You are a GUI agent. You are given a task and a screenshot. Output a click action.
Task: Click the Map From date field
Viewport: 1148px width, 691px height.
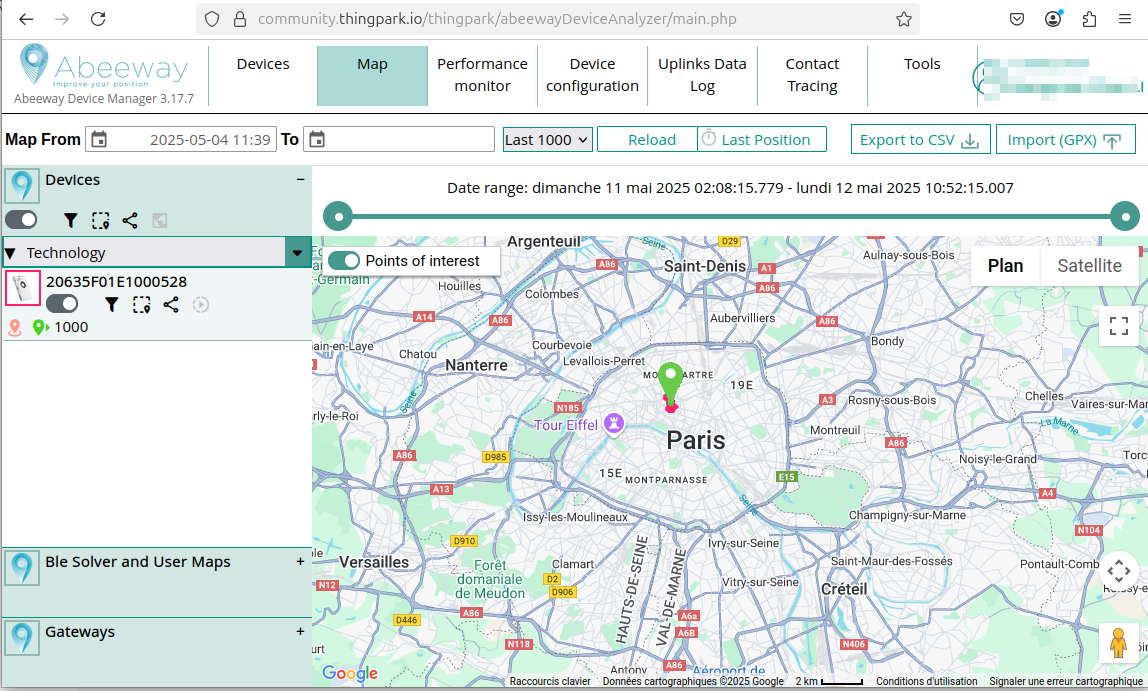click(182, 139)
